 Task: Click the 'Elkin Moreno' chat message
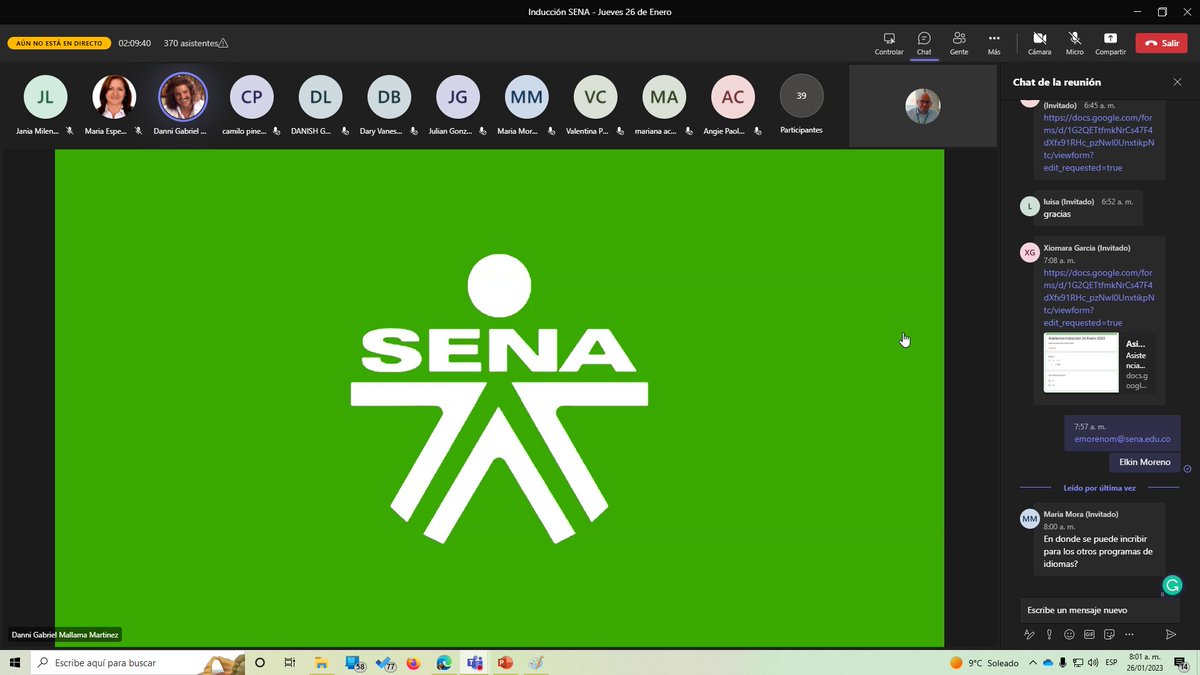point(1144,462)
